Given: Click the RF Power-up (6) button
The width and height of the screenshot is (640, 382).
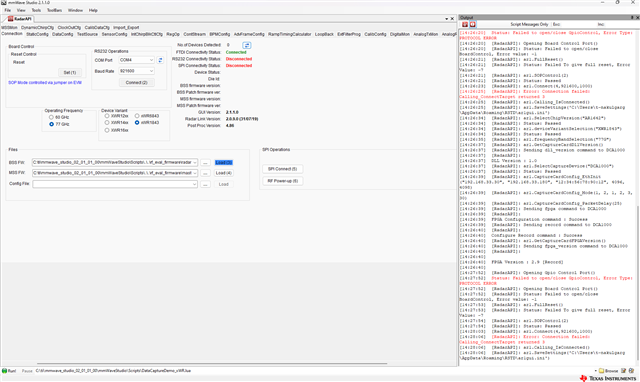Looking at the screenshot, I should pyautogui.click(x=282, y=181).
